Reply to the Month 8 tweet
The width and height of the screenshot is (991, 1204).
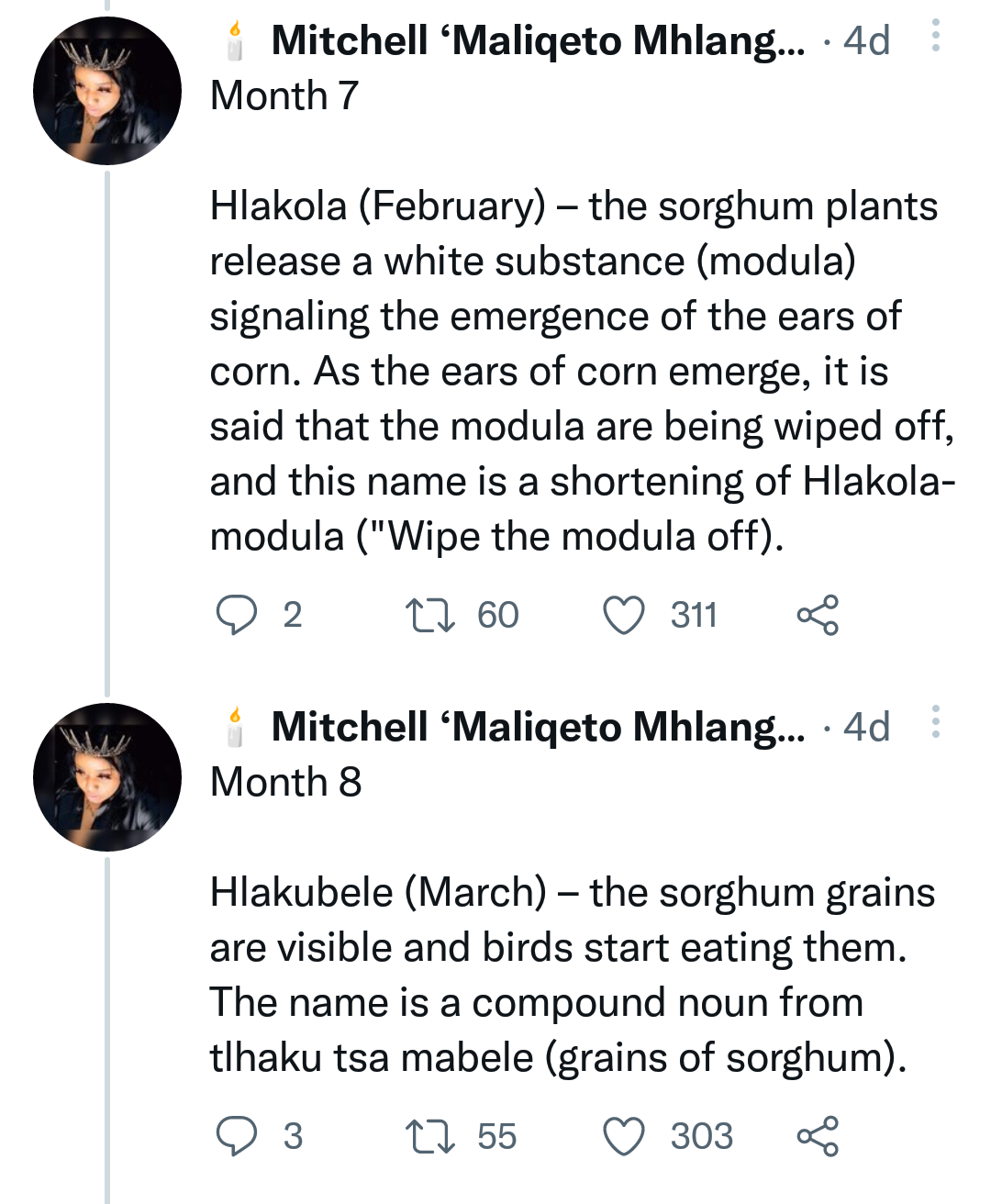[x=236, y=1136]
